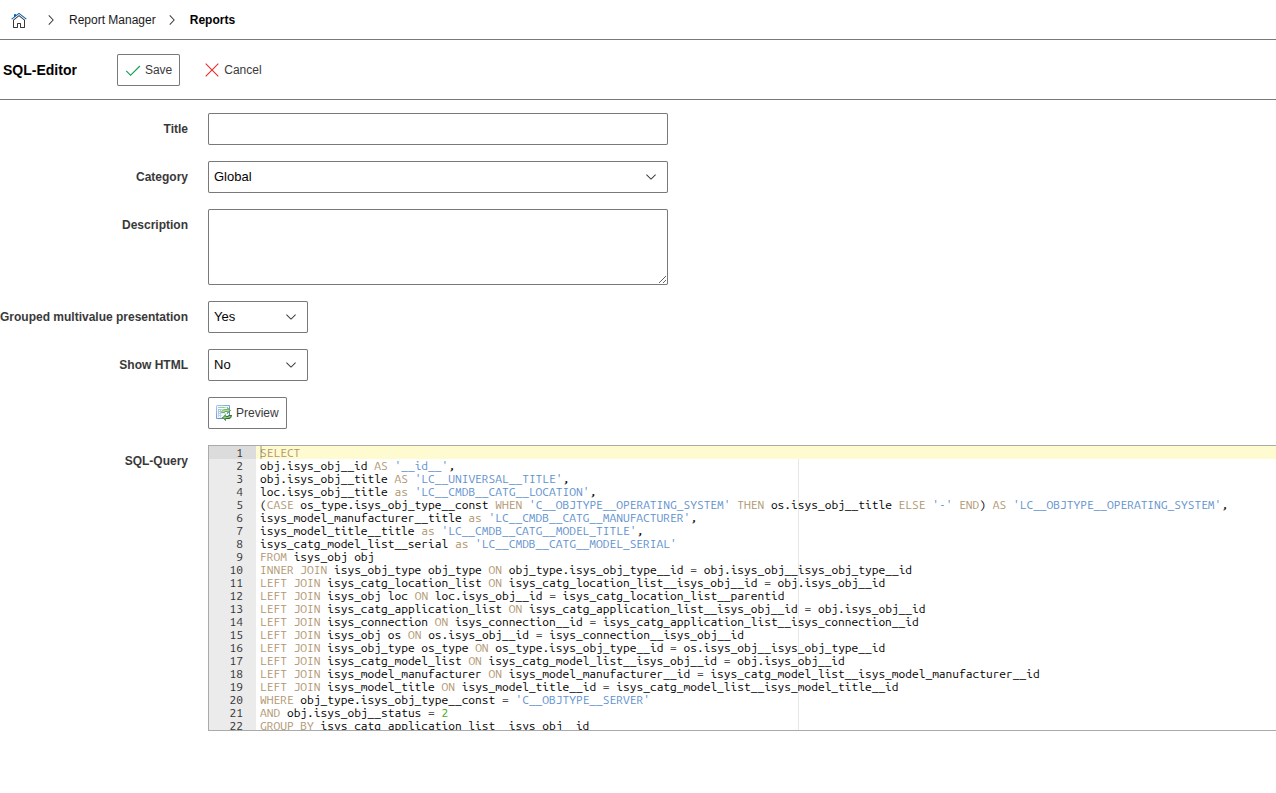
Task: Open Report Manager breadcrumb link
Action: tap(112, 20)
